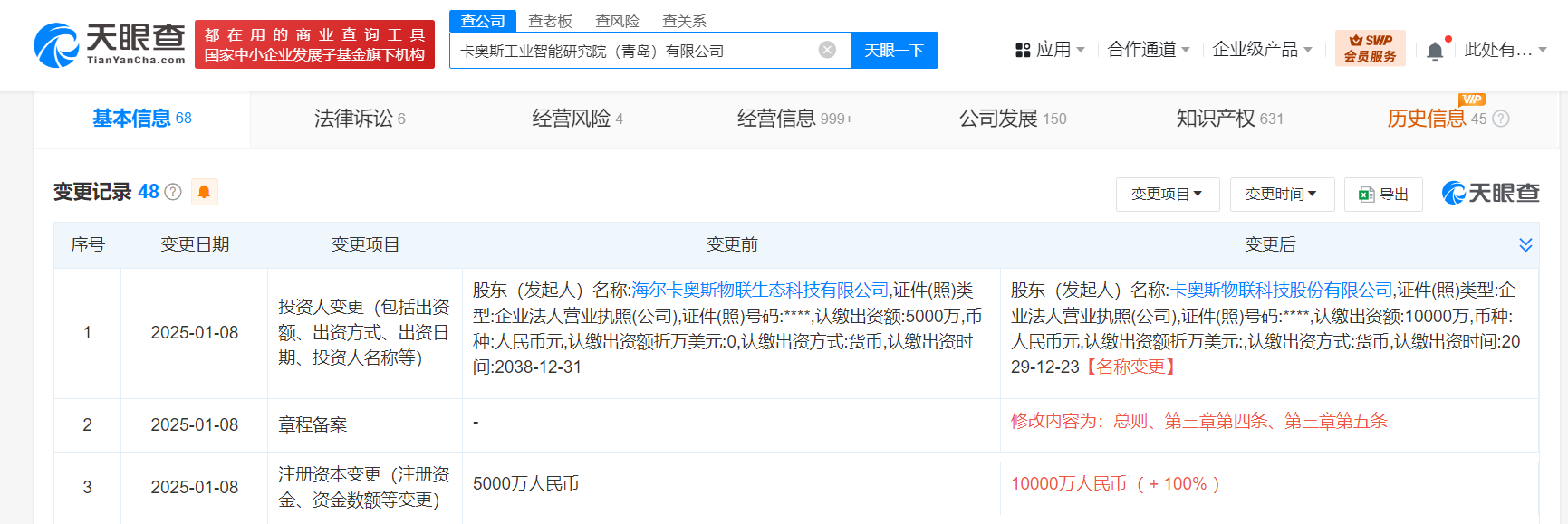The height and width of the screenshot is (524, 1568).
Task: Switch to the 经营风险 tab
Action: pos(577,119)
